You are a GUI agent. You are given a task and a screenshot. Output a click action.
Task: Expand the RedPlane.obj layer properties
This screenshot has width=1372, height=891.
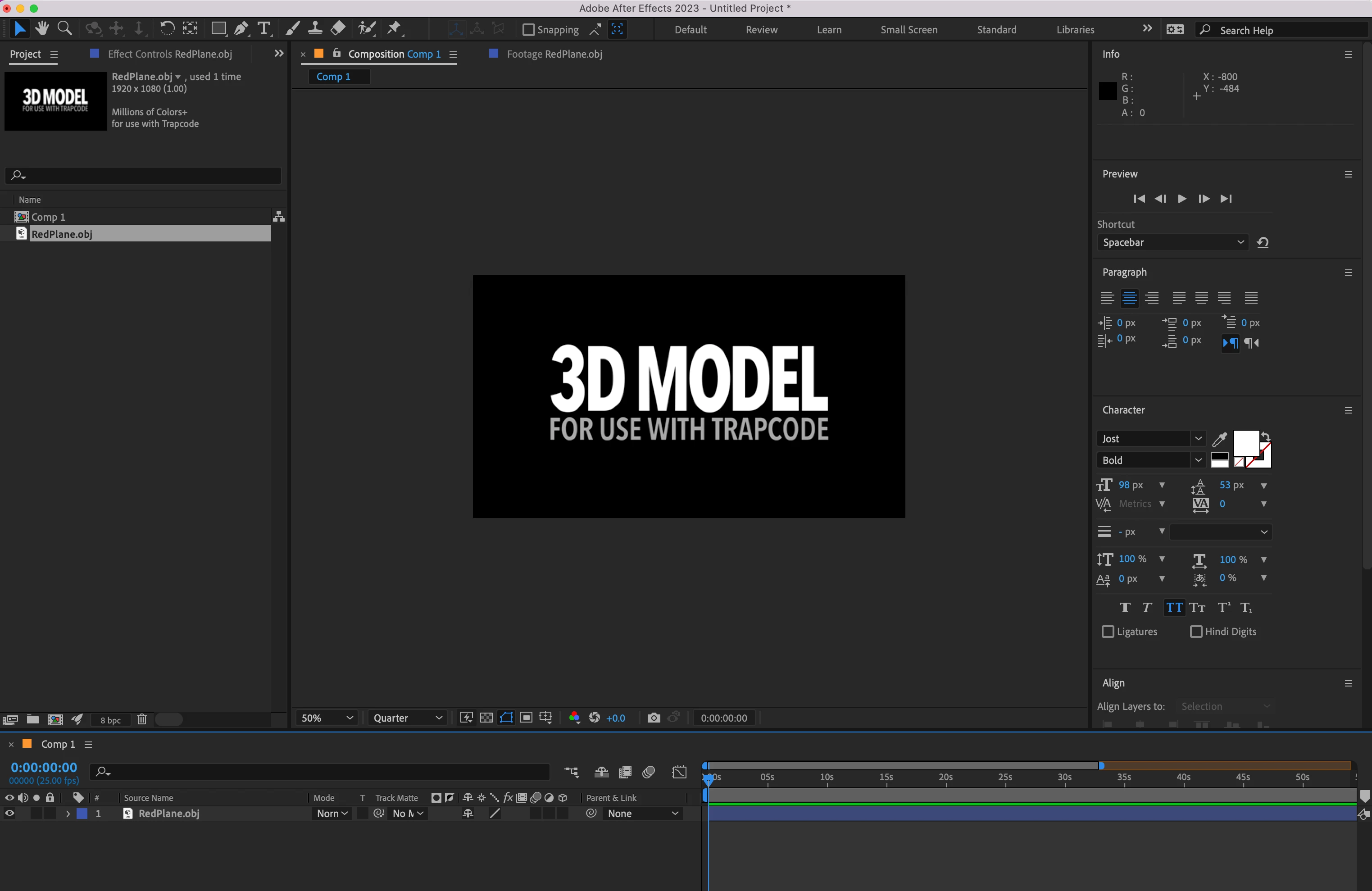(68, 813)
